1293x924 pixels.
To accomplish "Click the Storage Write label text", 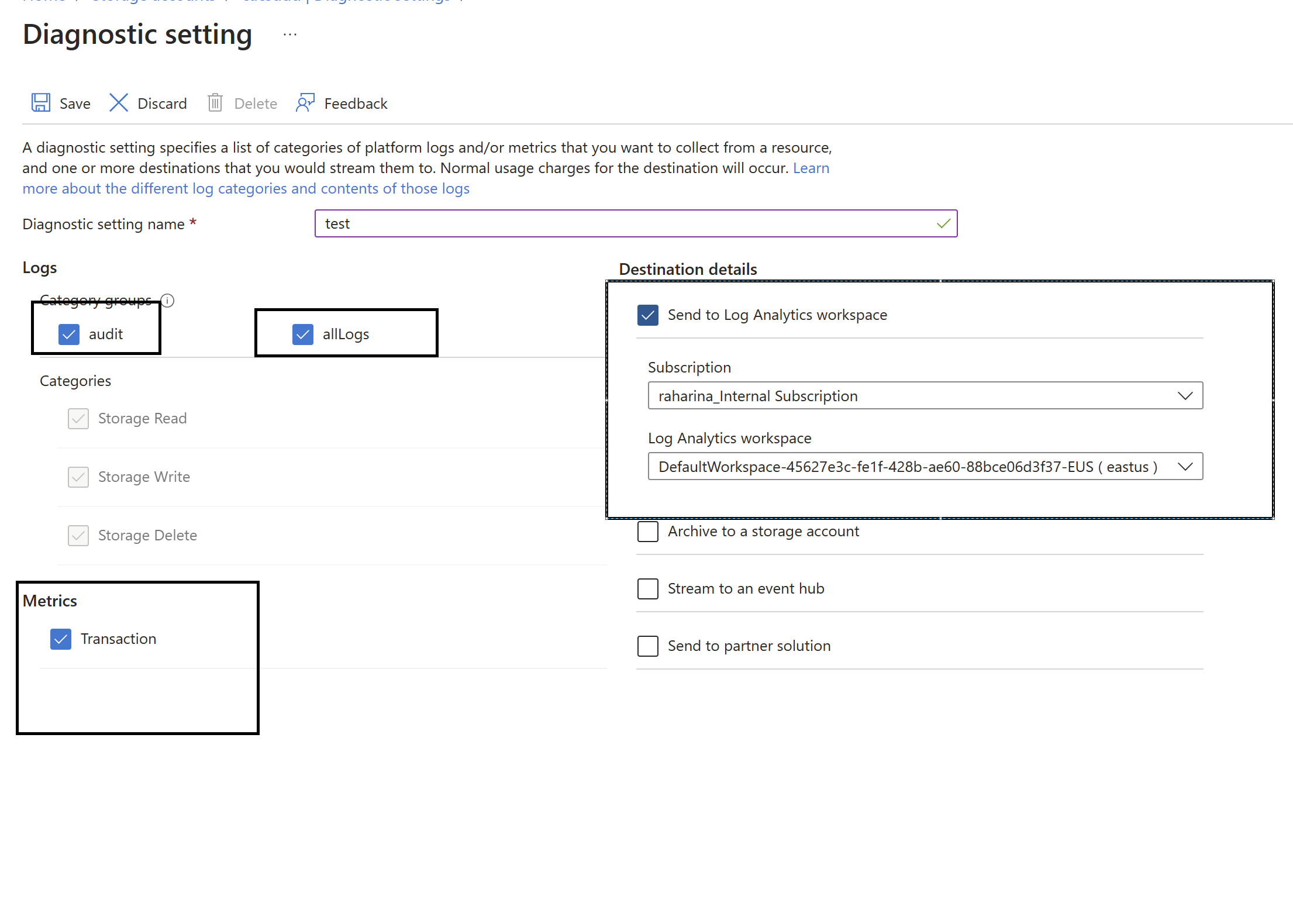I will (x=144, y=477).
